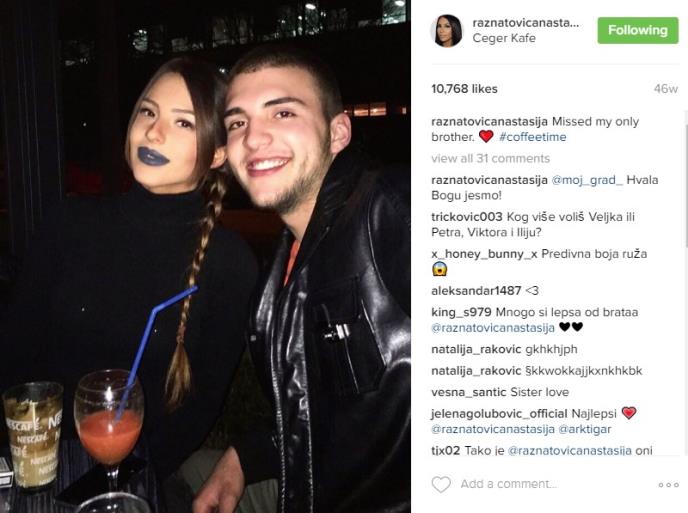Click the 10,768 likes count
688x513 pixels.
point(464,89)
